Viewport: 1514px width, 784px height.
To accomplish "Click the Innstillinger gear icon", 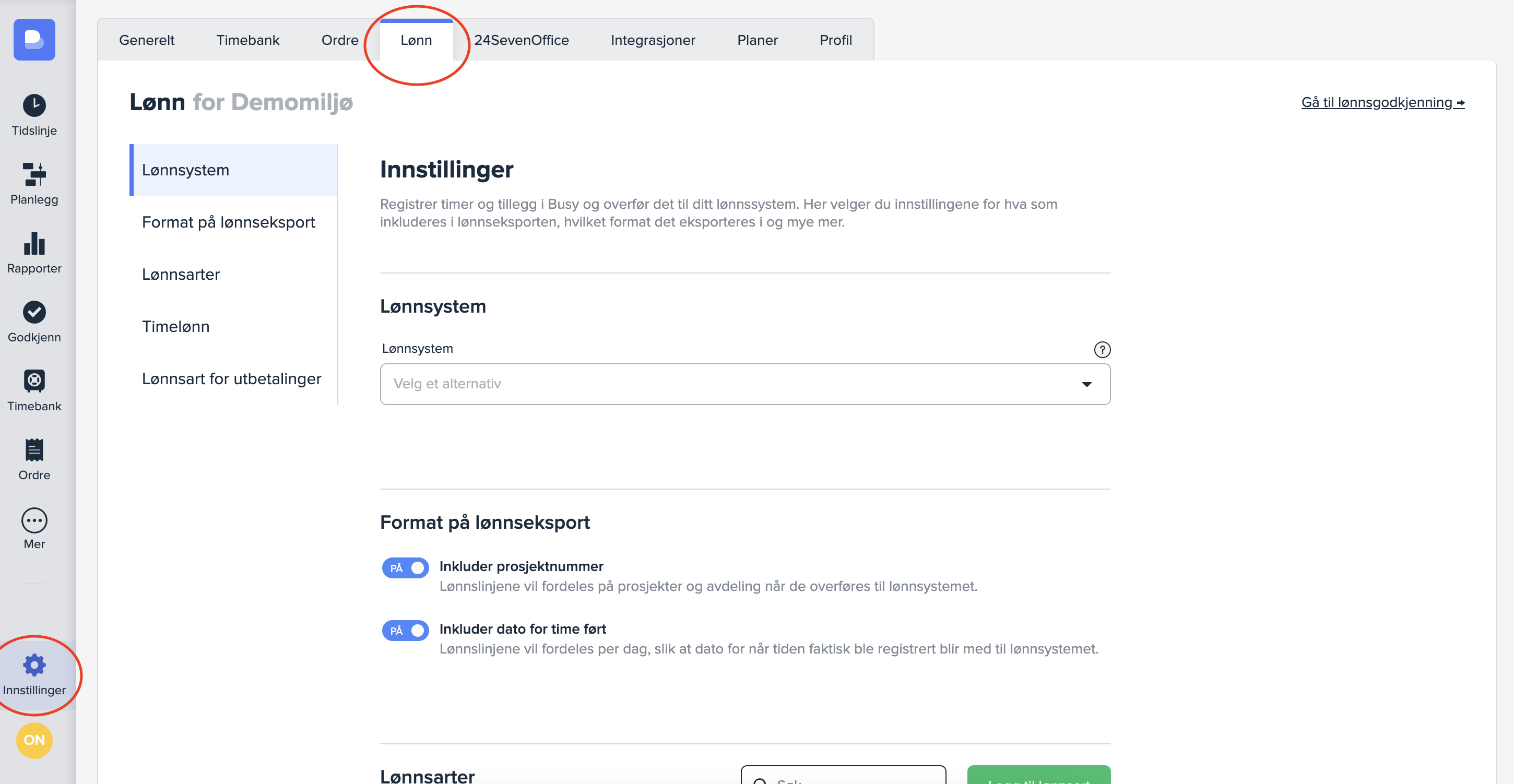I will tap(34, 664).
